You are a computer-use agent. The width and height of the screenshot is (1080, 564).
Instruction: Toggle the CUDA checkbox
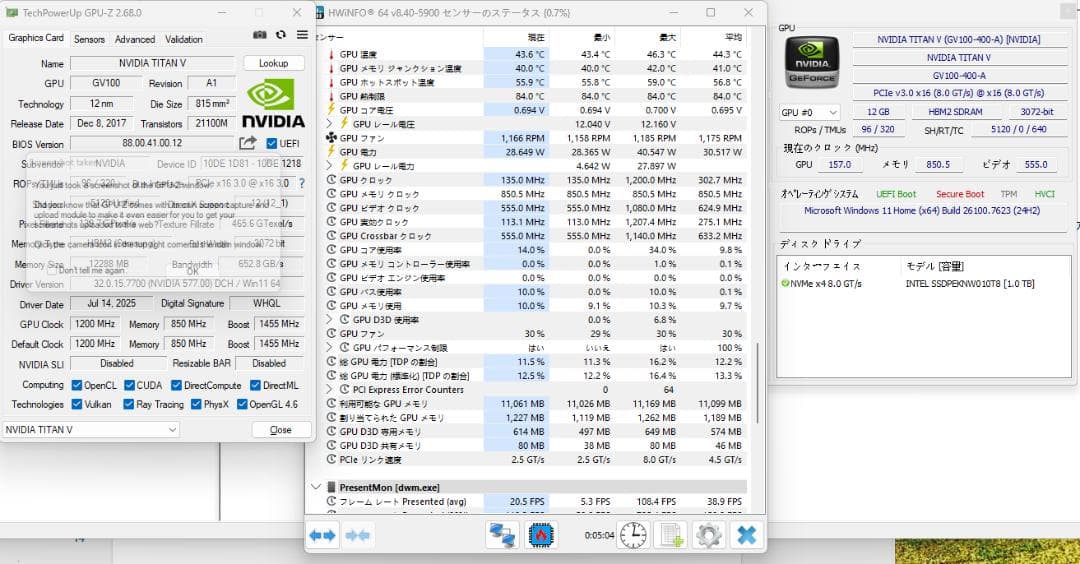pyautogui.click(x=129, y=385)
